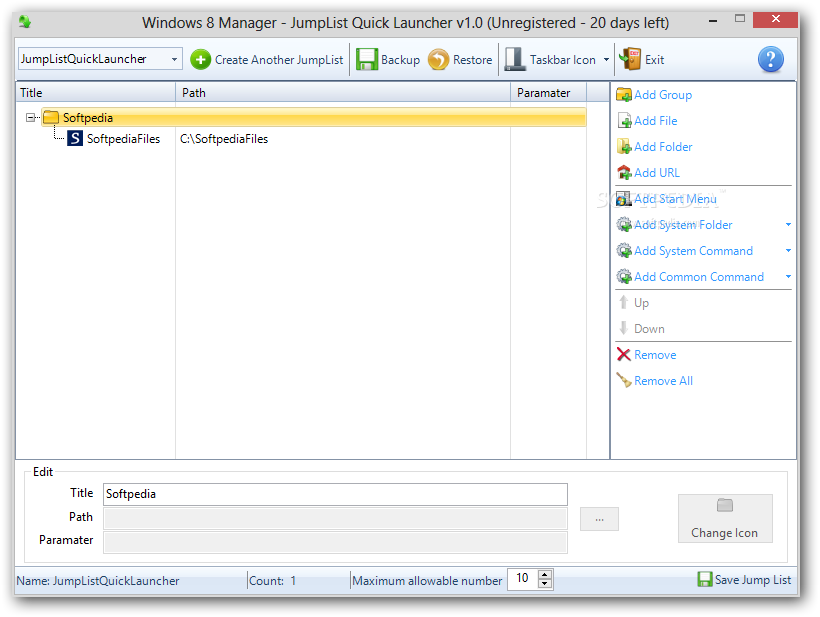Increase the maximum allowable number
Image resolution: width=820 pixels, height=617 pixels.
pos(545,574)
